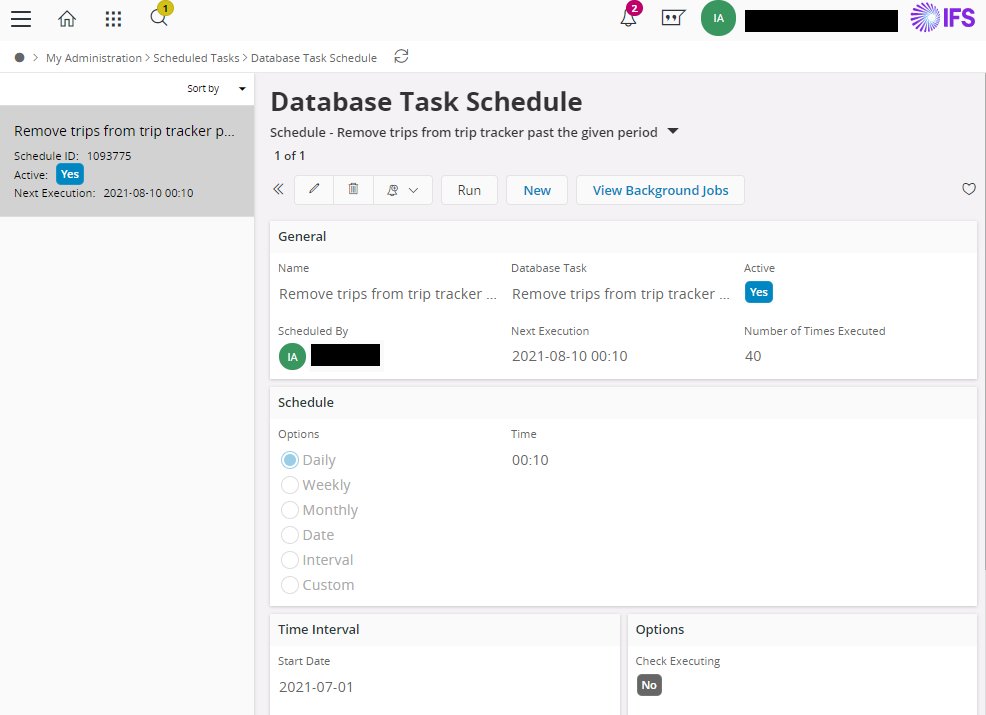This screenshot has width=986, height=715.
Task: Open the hamburger navigation menu
Action: click(21, 19)
